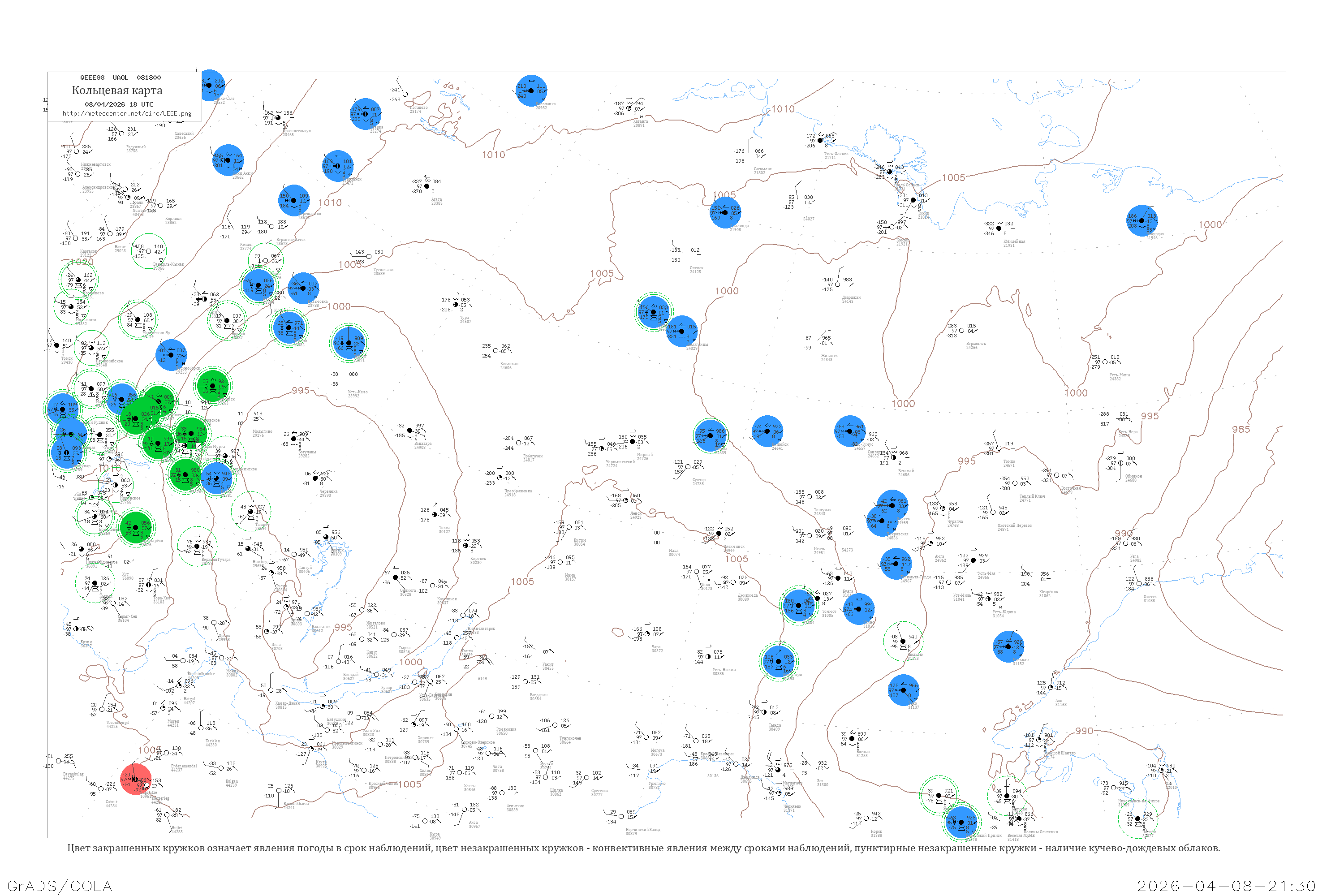Viewport: 1344px width, 896px height.
Task: Click the 08/04/2026 18 UTC date text
Action: pyautogui.click(x=119, y=104)
